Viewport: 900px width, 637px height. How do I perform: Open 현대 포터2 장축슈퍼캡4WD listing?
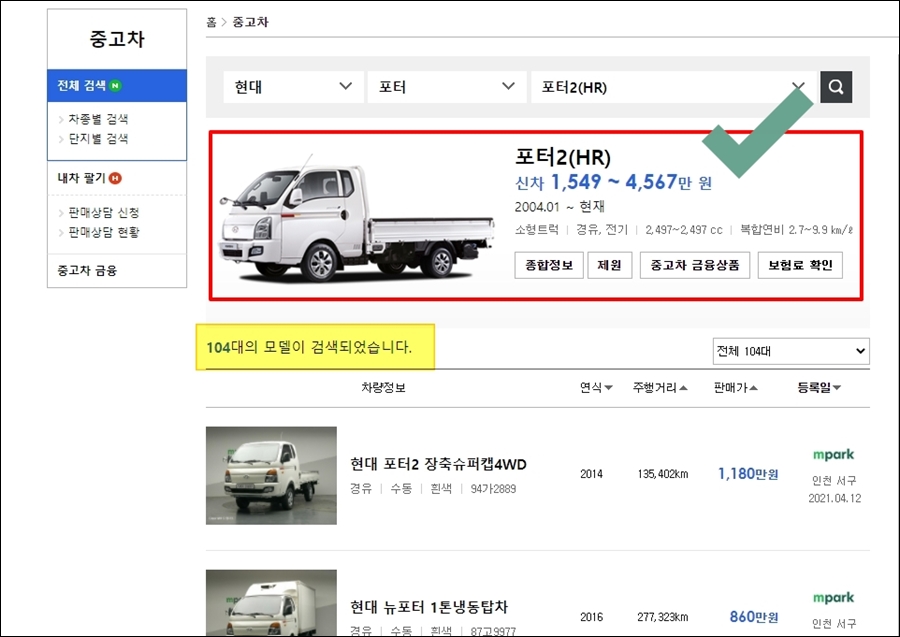(439, 464)
